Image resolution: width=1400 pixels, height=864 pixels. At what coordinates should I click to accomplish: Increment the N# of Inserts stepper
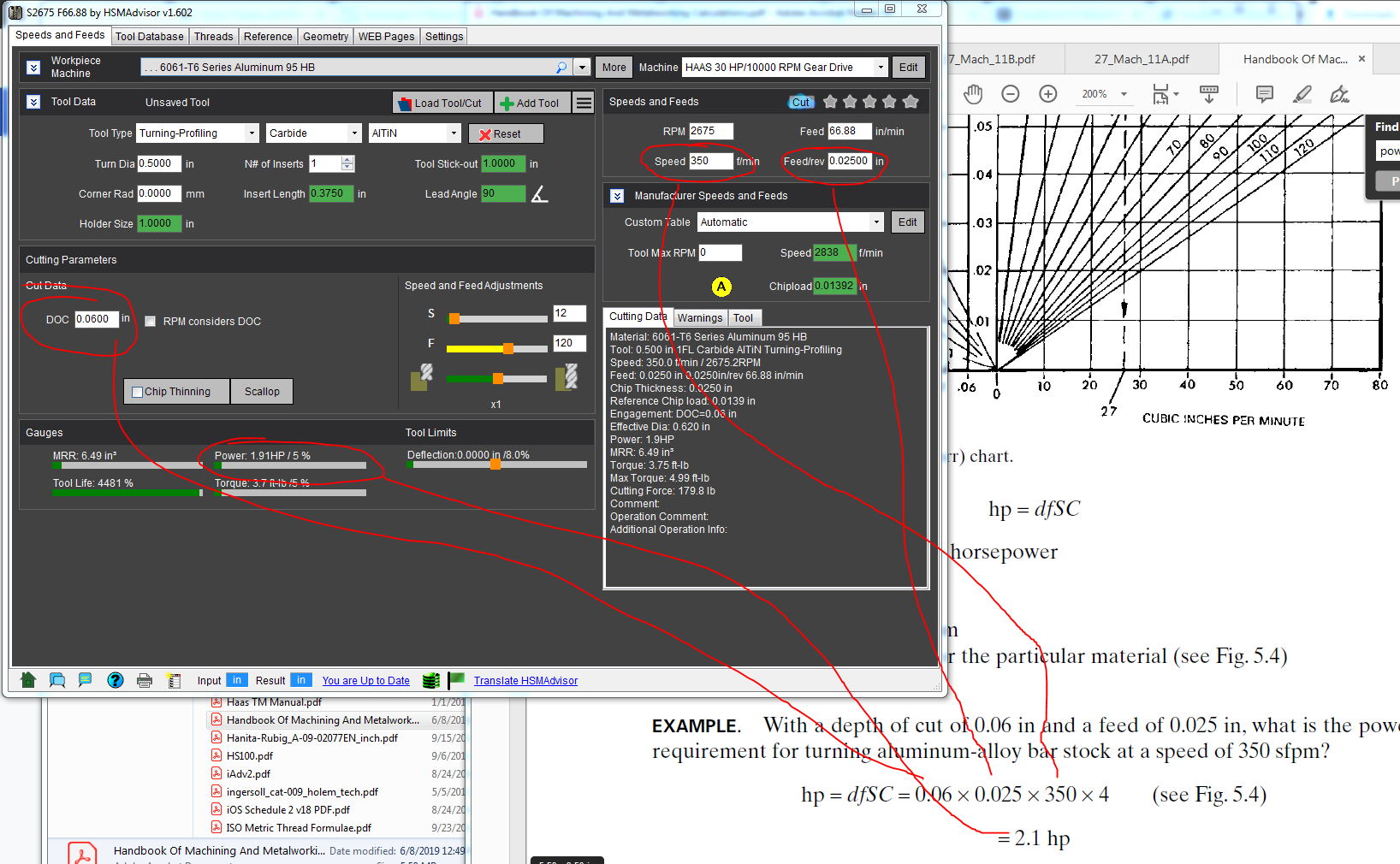pos(347,160)
